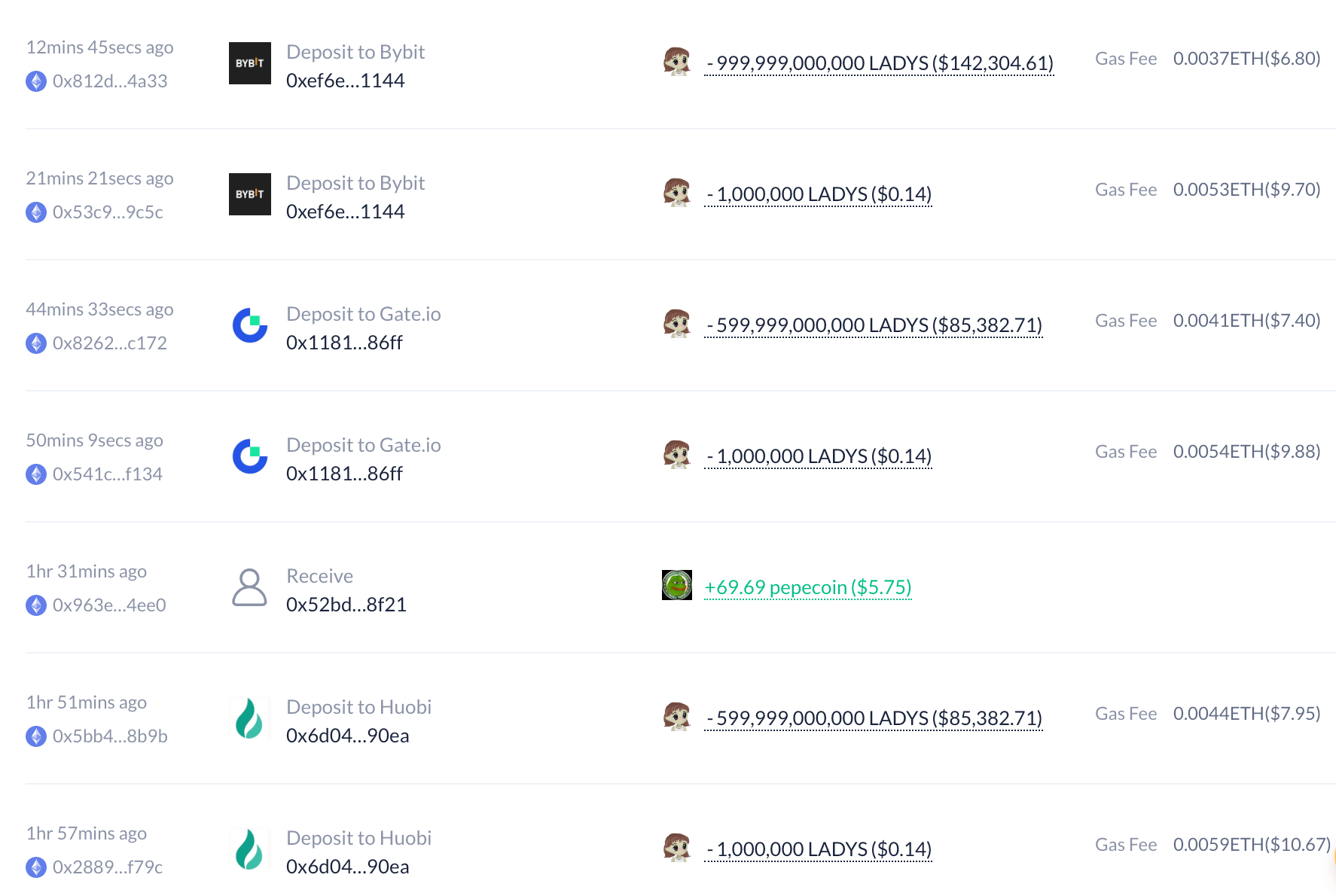1336x896 pixels.
Task: Open transaction hash 0x2889...f79c
Action: pos(108,867)
